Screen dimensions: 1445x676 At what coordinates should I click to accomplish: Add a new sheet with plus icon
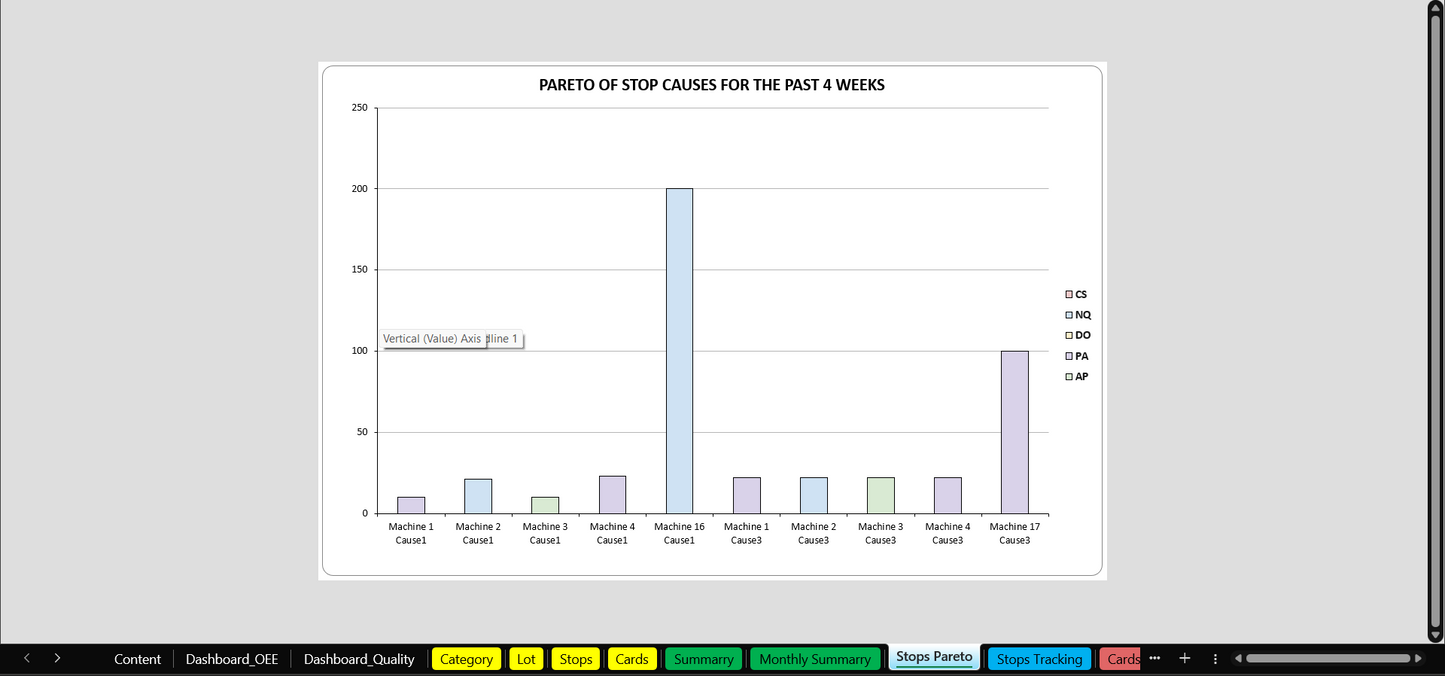[1185, 658]
